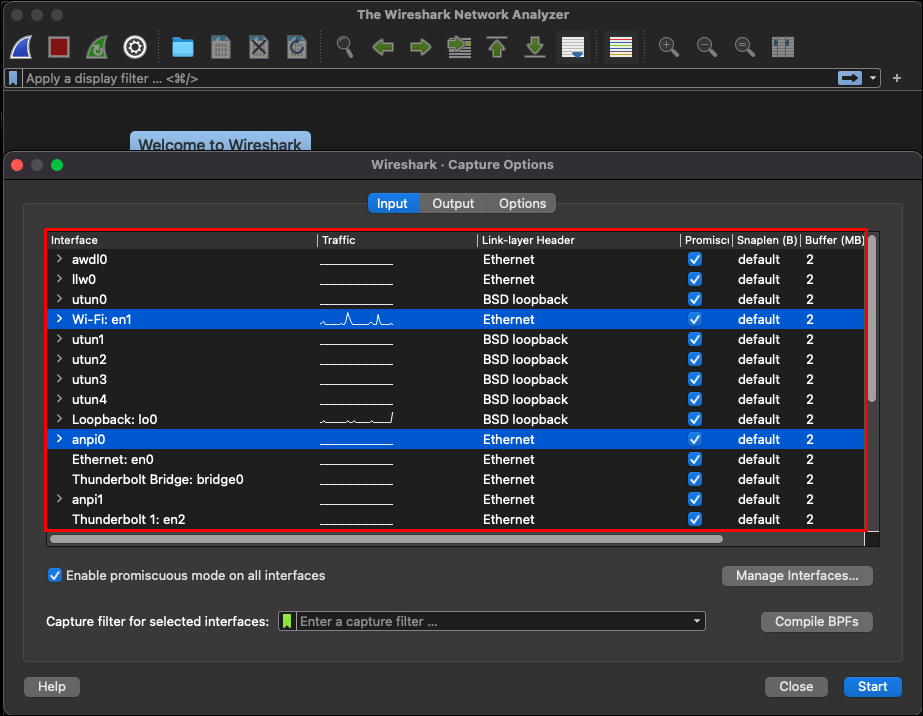Open the display filter bookmark icon
The width and height of the screenshot is (923, 716).
11,77
